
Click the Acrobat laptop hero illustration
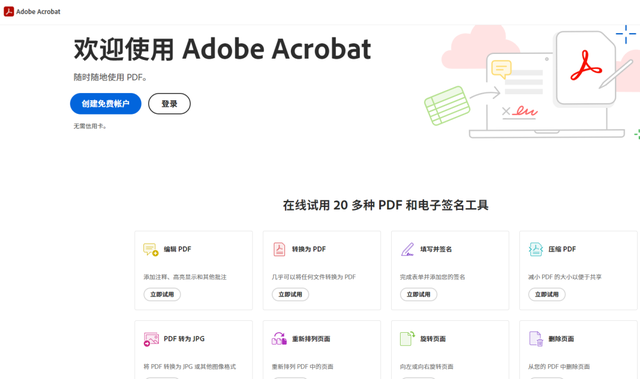532,82
